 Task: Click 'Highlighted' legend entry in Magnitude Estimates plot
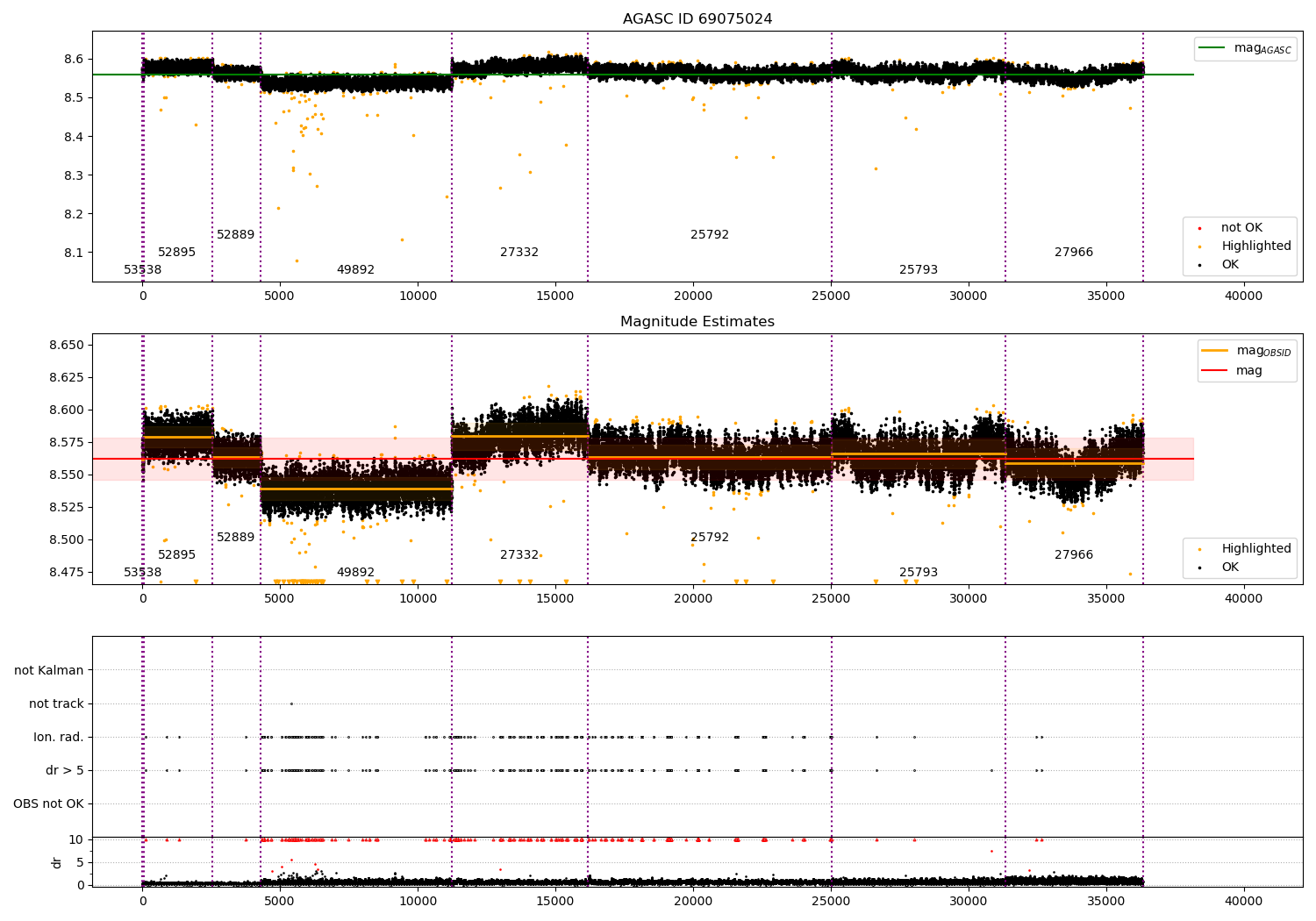coord(1256,549)
